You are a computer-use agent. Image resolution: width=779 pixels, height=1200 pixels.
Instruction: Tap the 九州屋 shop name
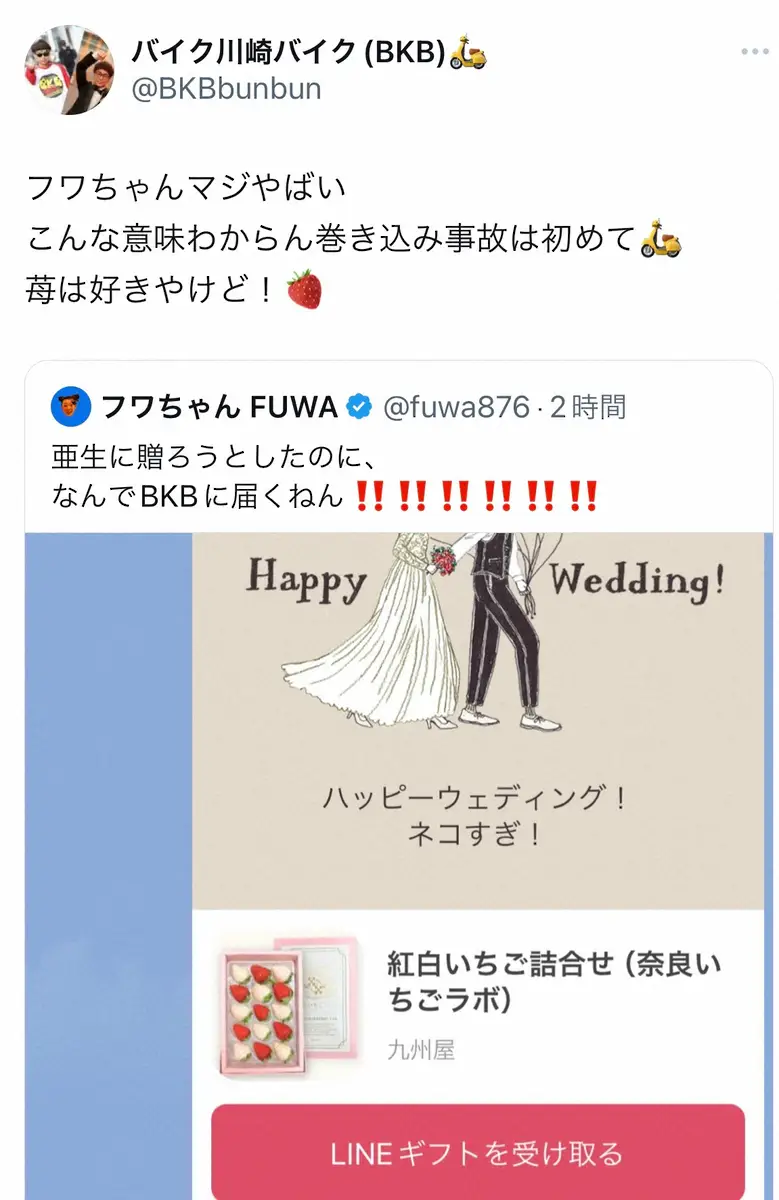click(x=421, y=1051)
